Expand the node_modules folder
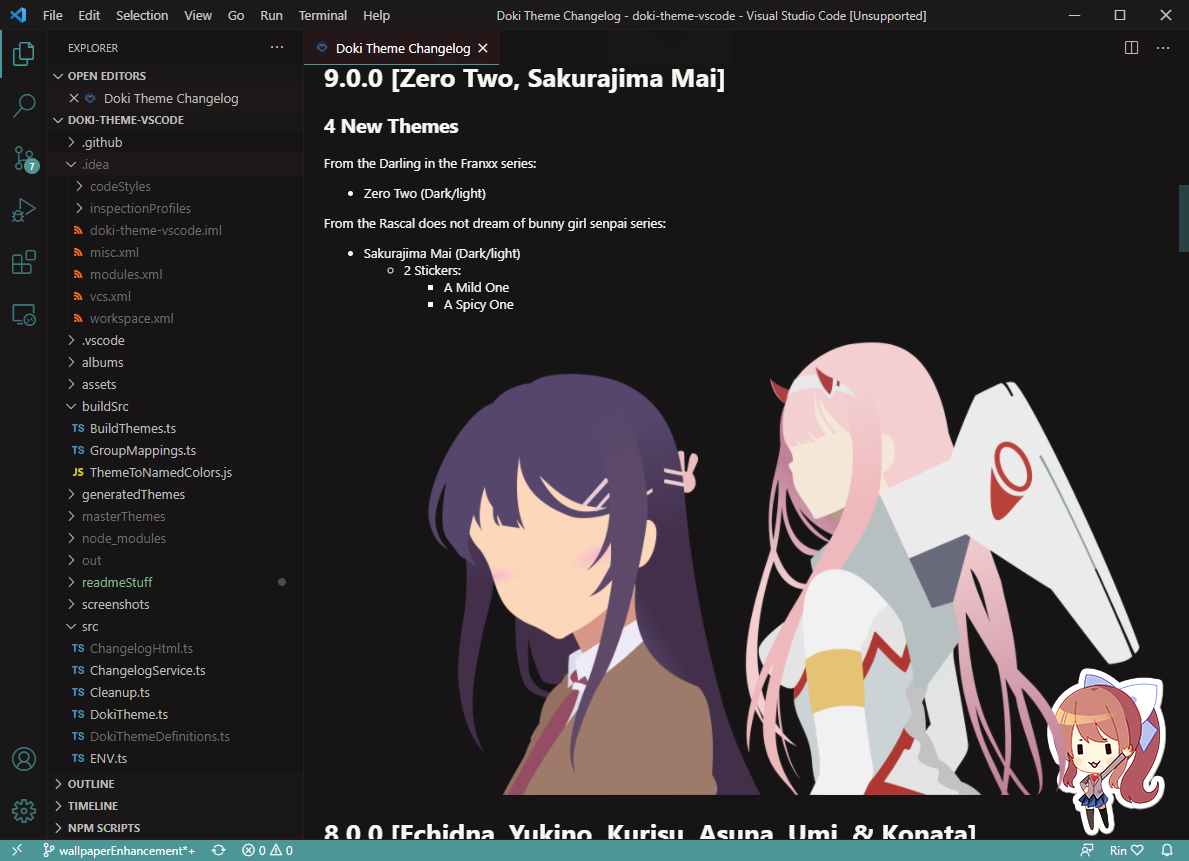The width and height of the screenshot is (1189, 861). 175,538
